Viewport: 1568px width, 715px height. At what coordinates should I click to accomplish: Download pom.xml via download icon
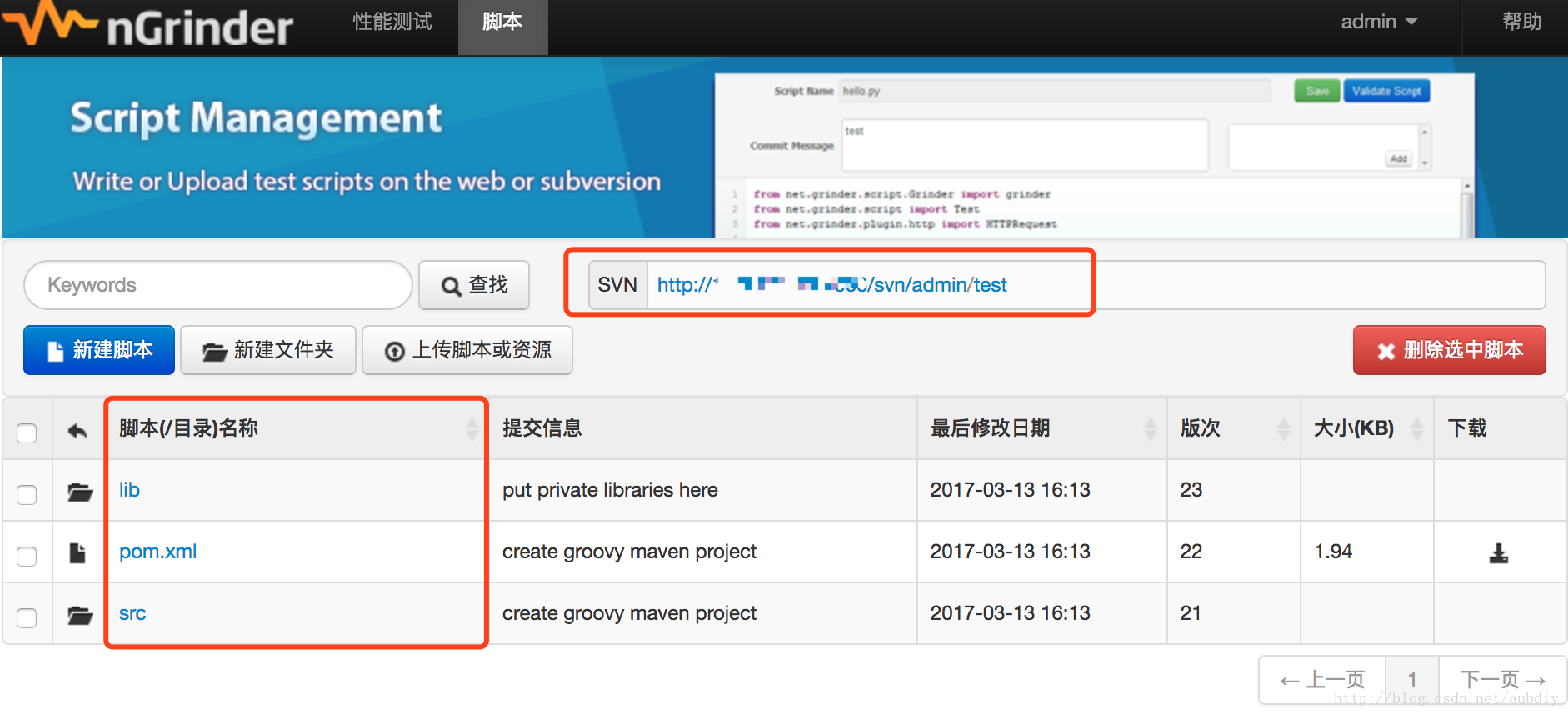[x=1499, y=553]
